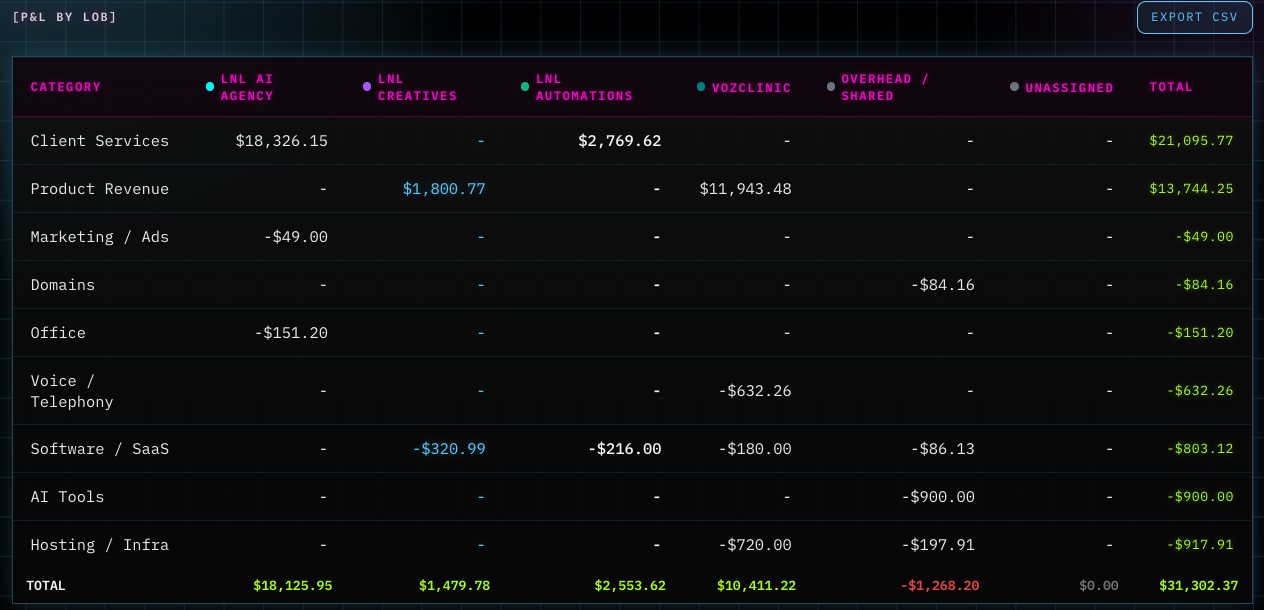Select the Client Services row label
Screen dimensions: 1264x610
point(100,141)
